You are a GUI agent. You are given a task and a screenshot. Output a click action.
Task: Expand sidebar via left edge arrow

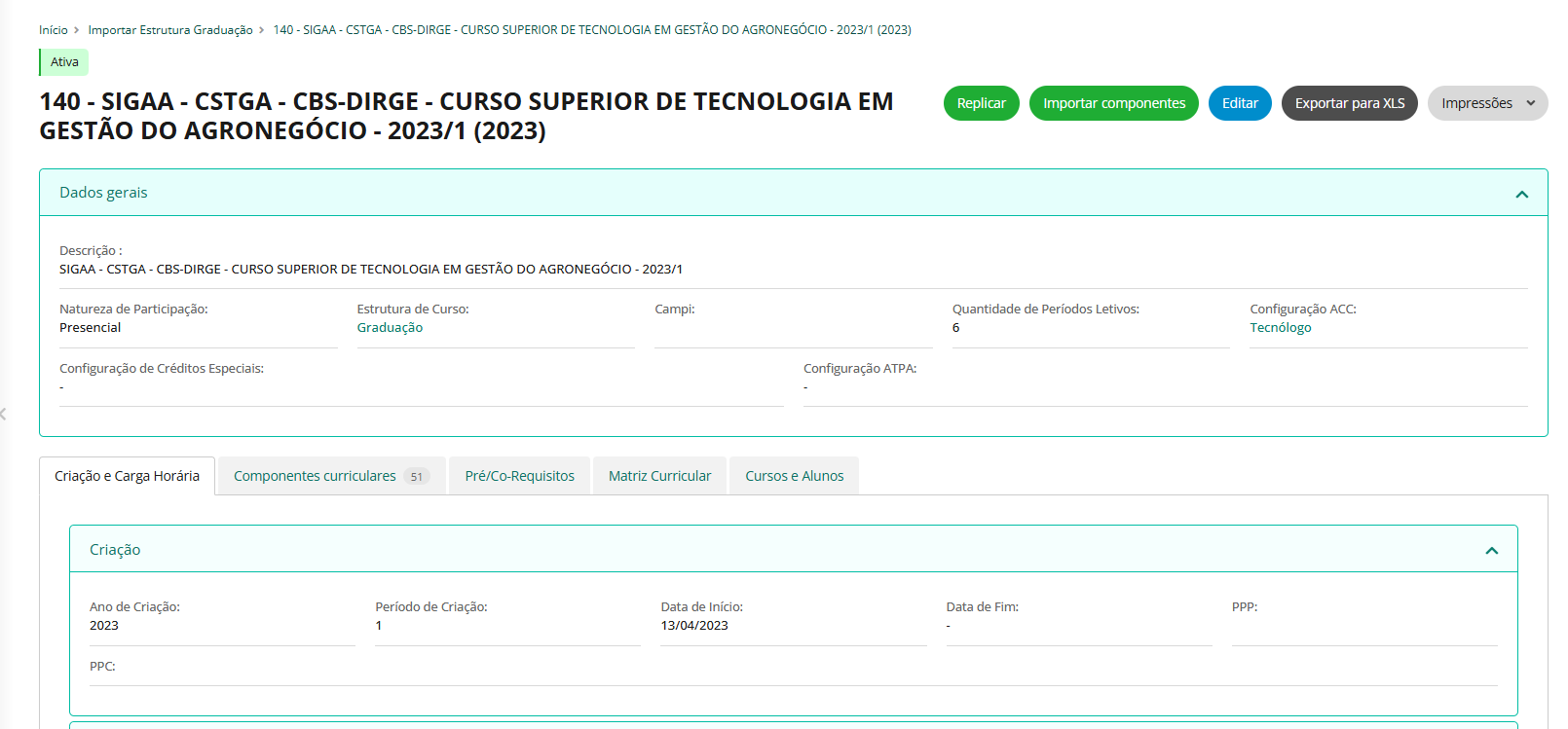(x=4, y=415)
